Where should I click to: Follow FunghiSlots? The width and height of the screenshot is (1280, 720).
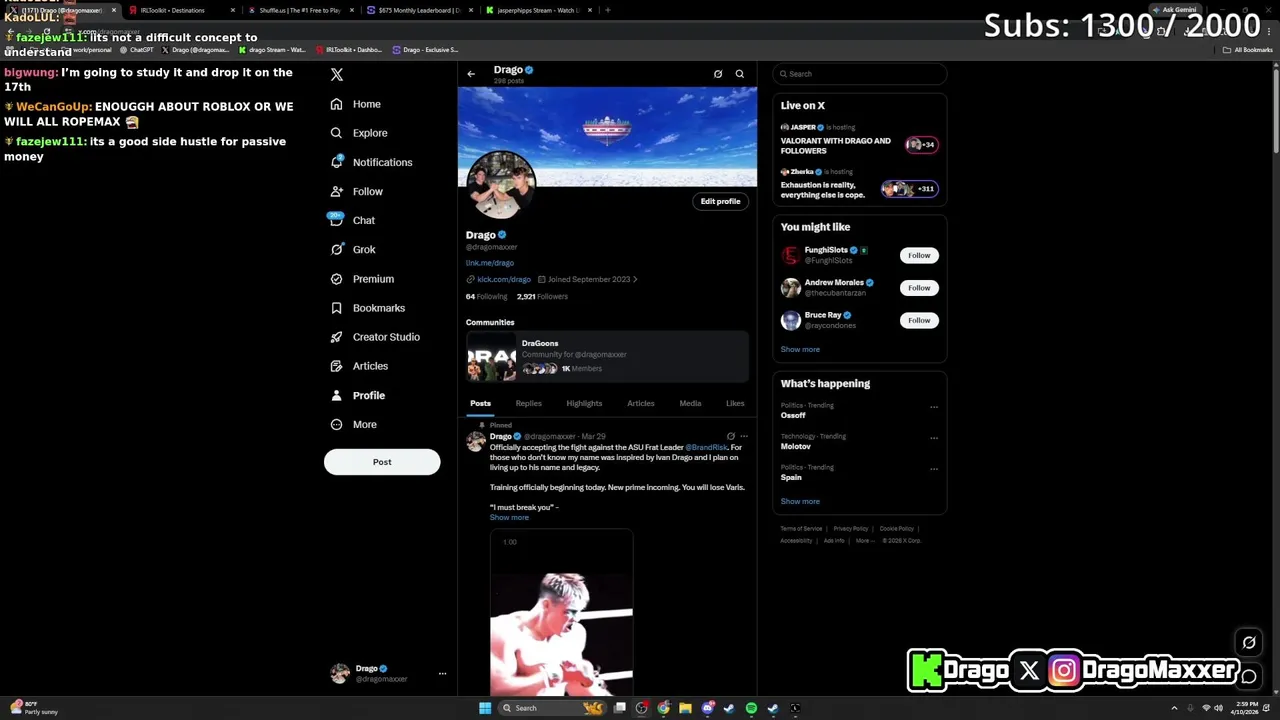click(x=919, y=255)
